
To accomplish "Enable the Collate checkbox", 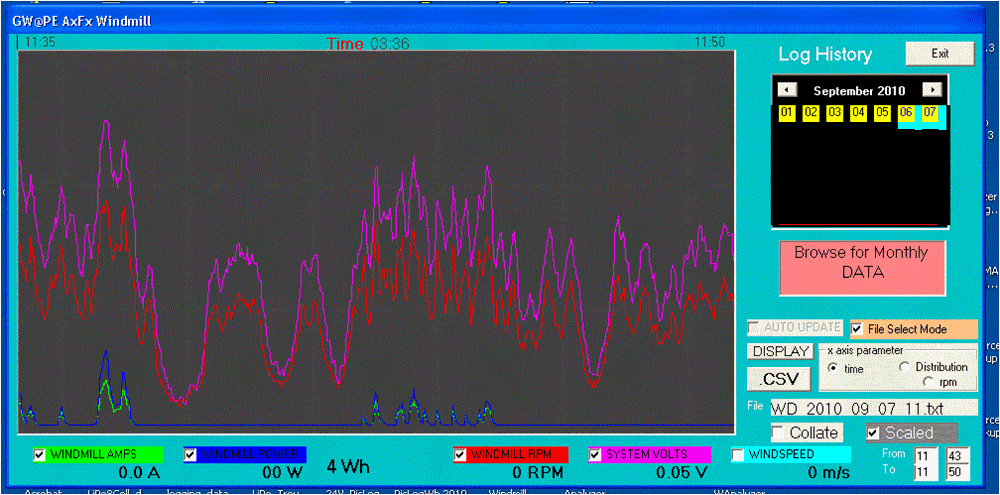I will (x=778, y=432).
